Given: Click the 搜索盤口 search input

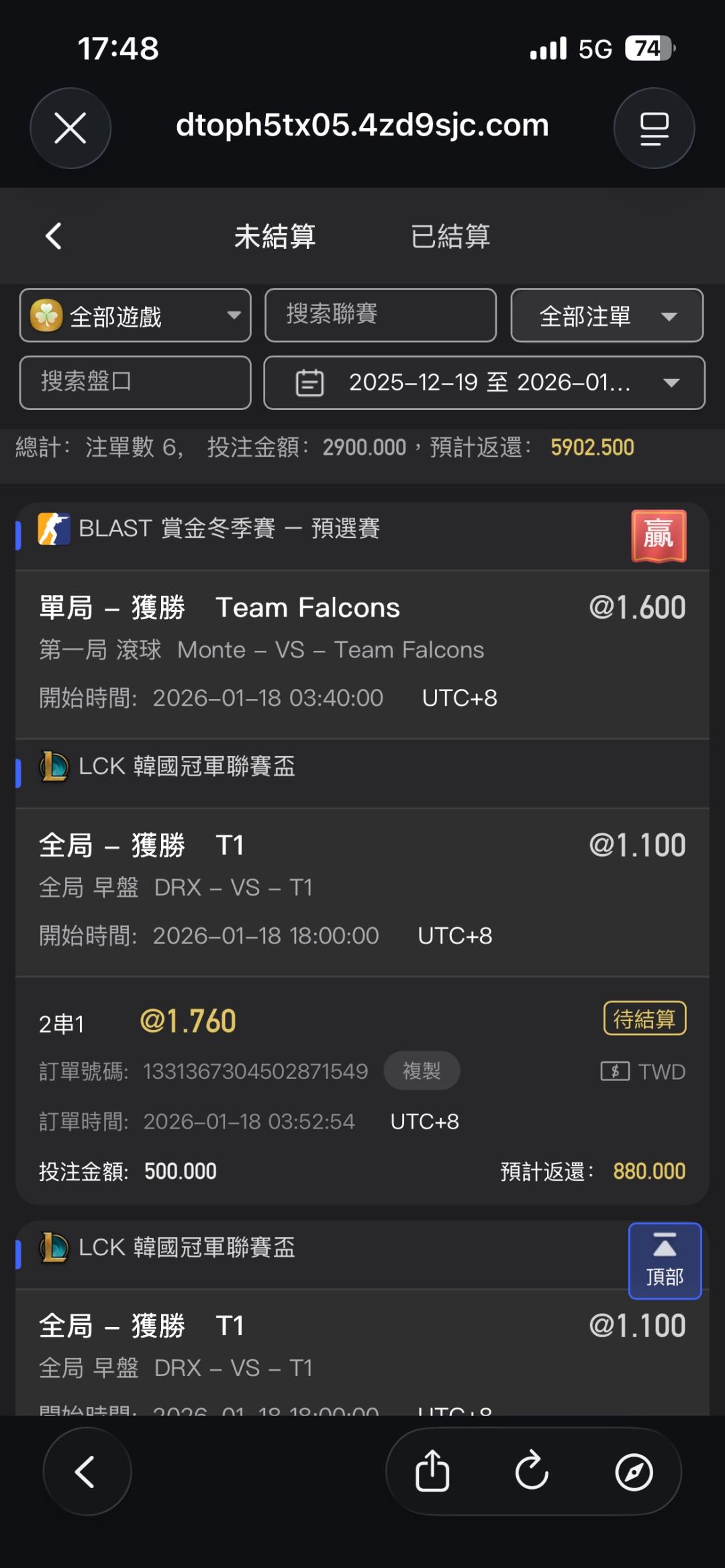Looking at the screenshot, I should 136,382.
